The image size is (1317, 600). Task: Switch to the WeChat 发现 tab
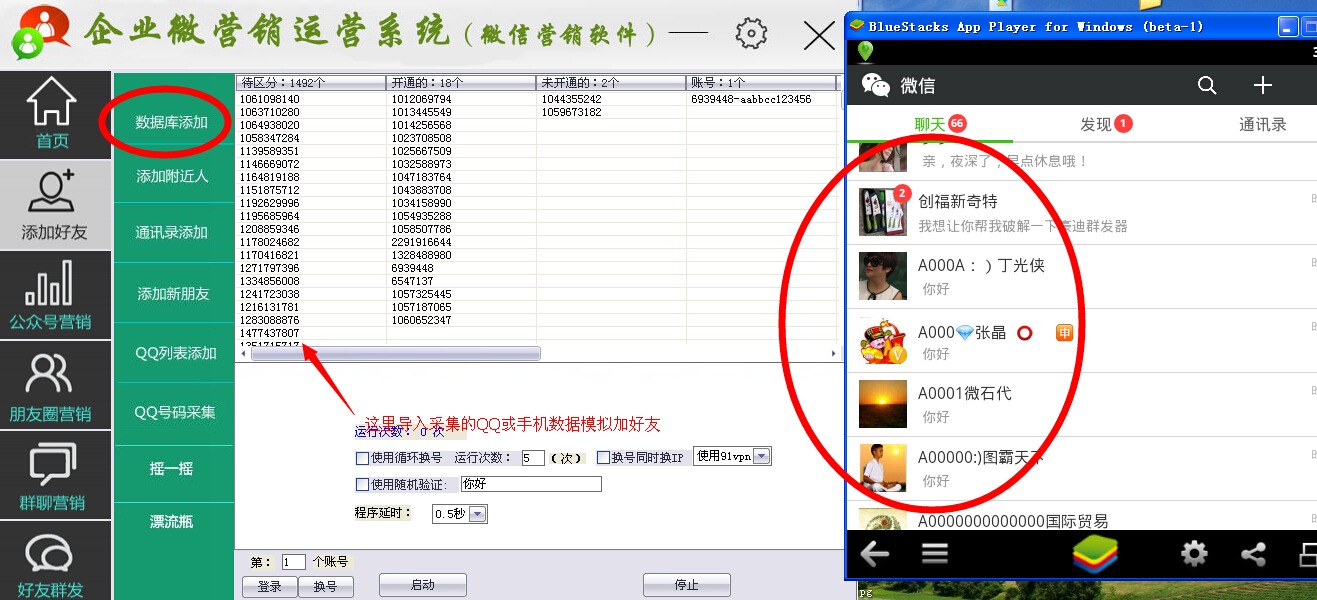point(1097,124)
